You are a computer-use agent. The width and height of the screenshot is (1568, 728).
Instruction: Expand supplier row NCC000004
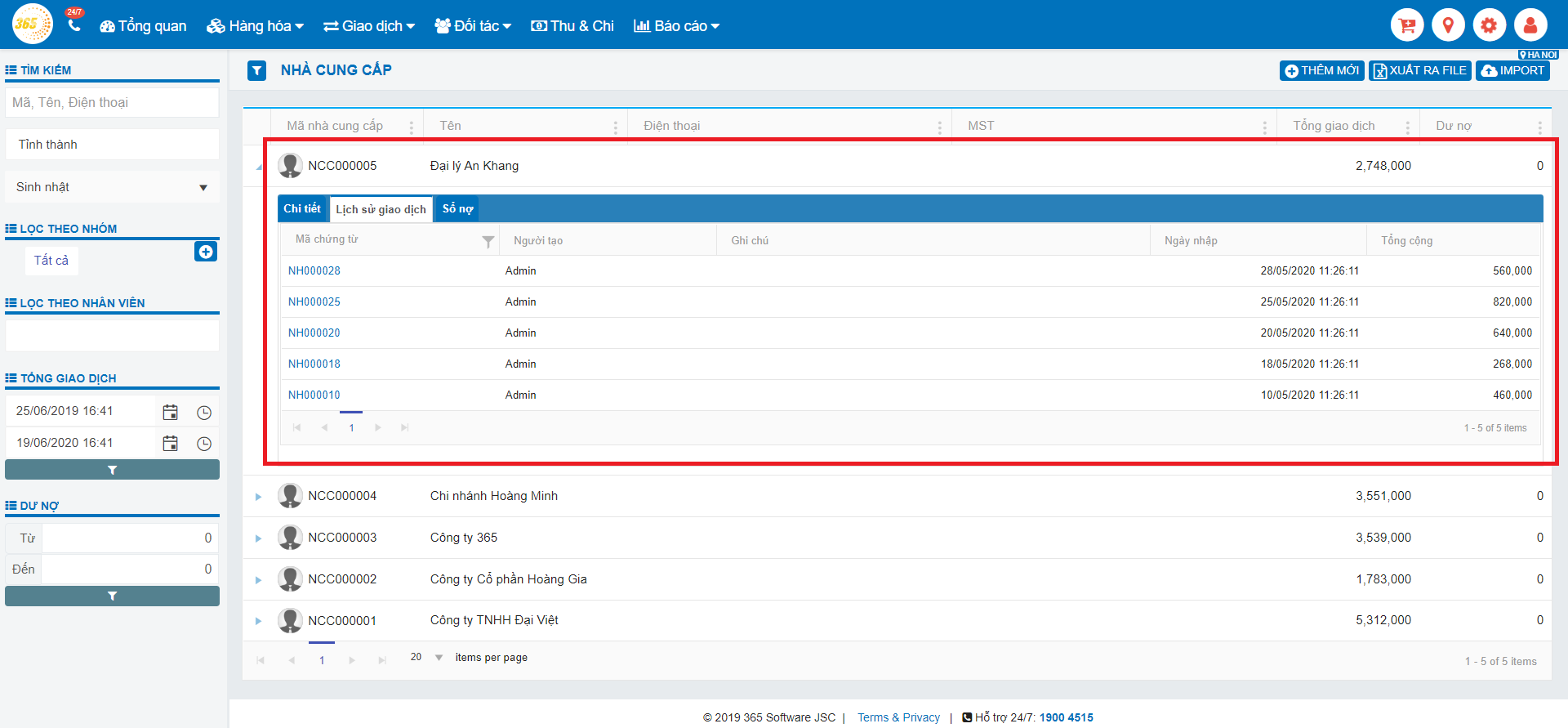click(258, 497)
